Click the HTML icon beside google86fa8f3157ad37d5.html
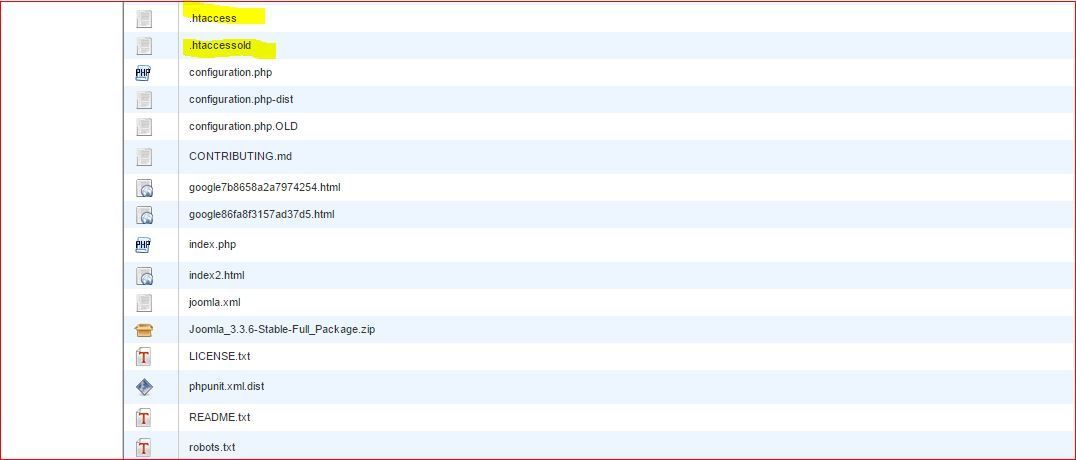This screenshot has height=460, width=1076. 144,215
